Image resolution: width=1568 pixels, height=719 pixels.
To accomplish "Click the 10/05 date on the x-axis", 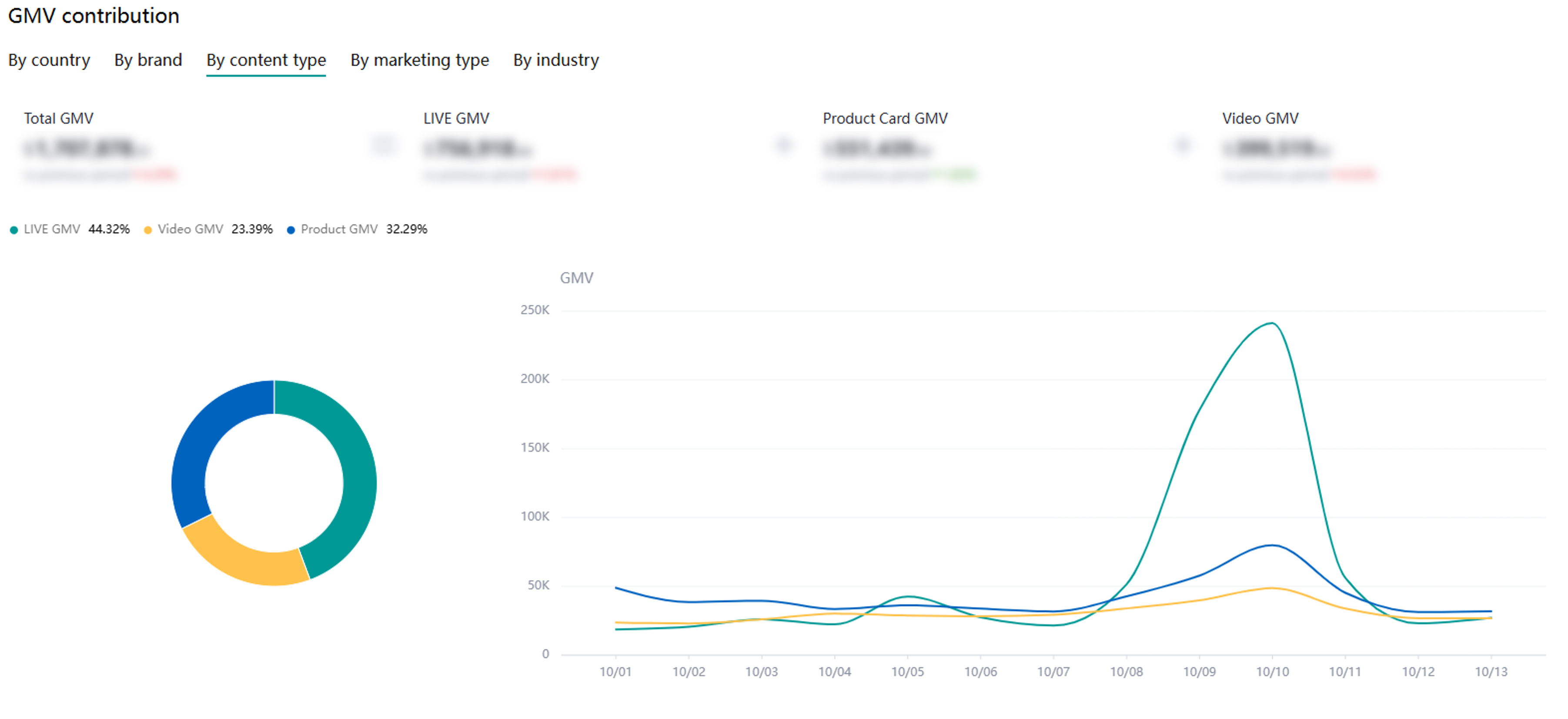I will pos(907,672).
